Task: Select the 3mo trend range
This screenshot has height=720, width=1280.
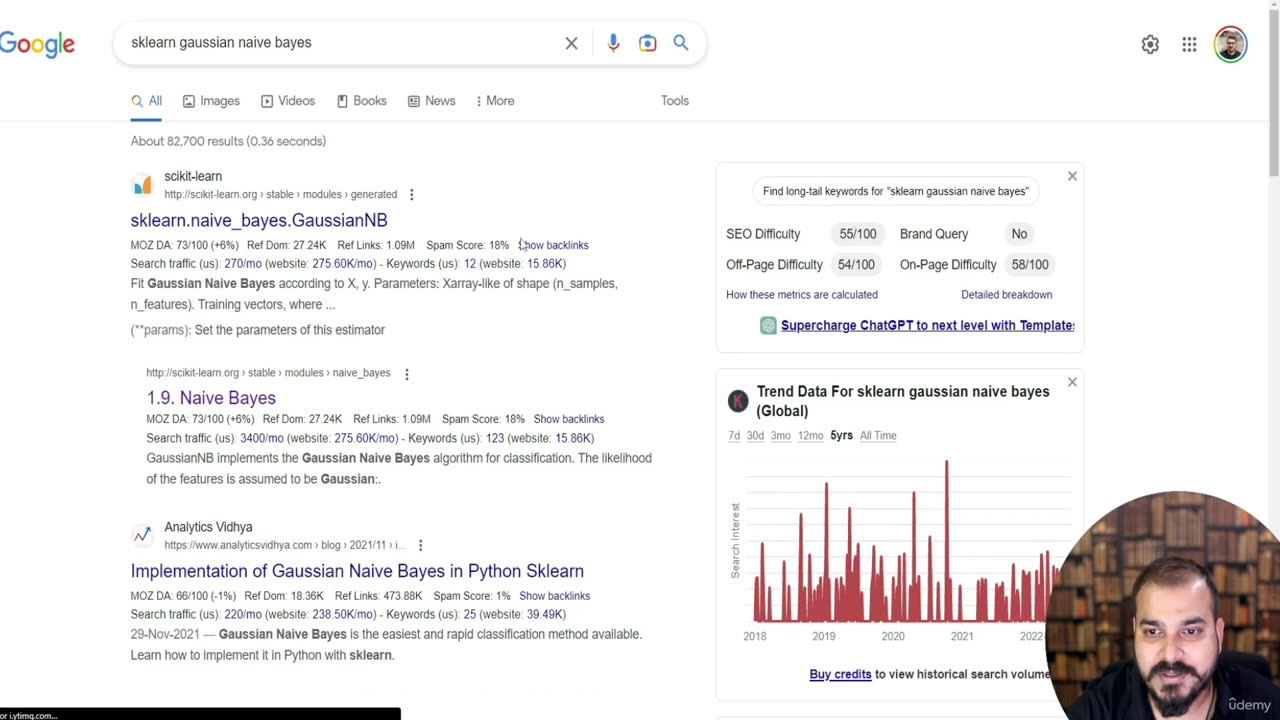Action: click(780, 436)
